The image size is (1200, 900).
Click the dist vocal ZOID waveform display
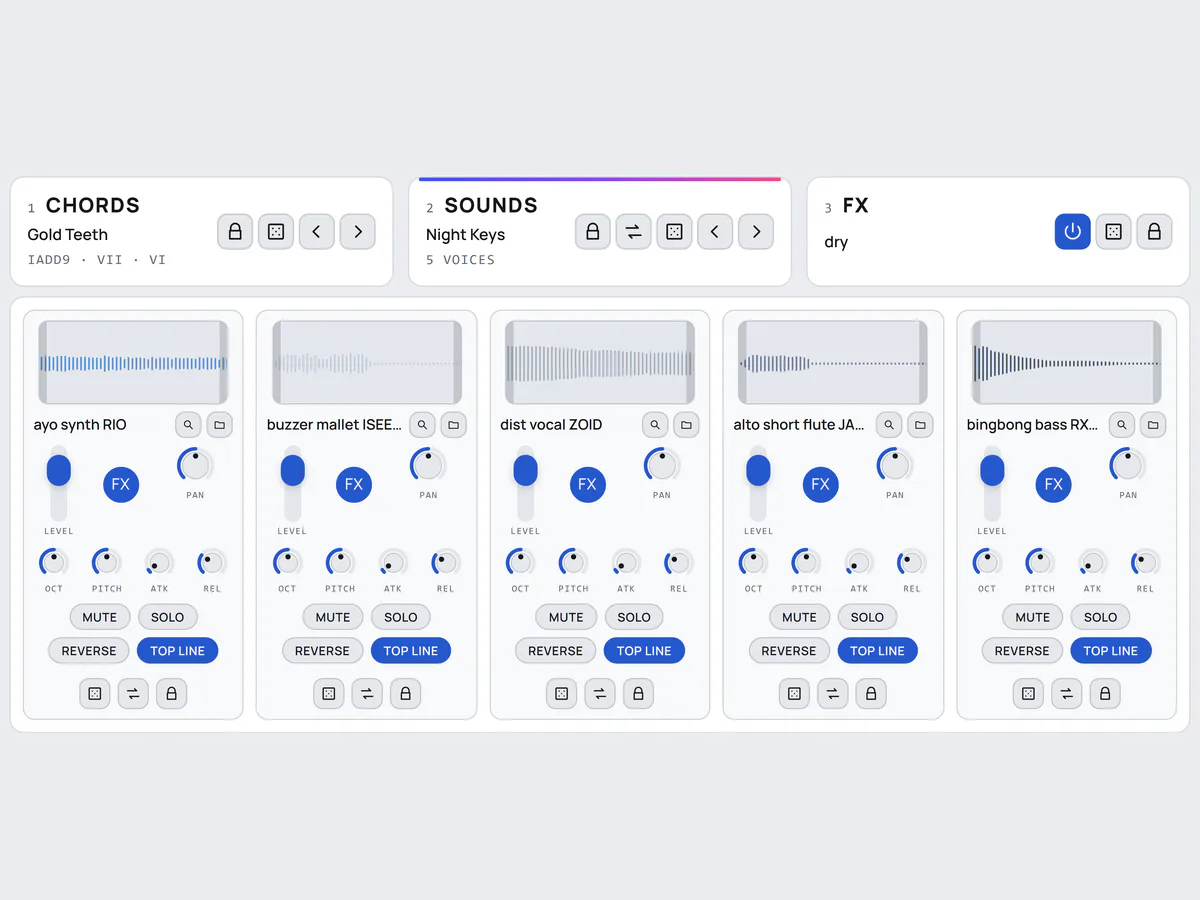[600, 363]
